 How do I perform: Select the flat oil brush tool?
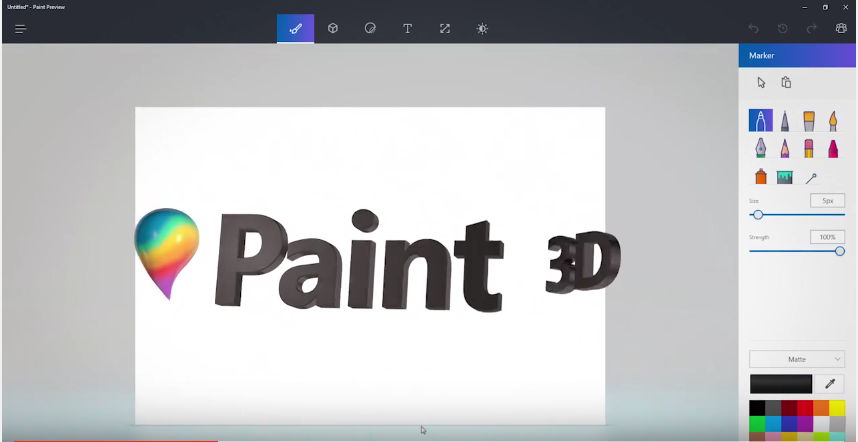[x=809, y=120]
